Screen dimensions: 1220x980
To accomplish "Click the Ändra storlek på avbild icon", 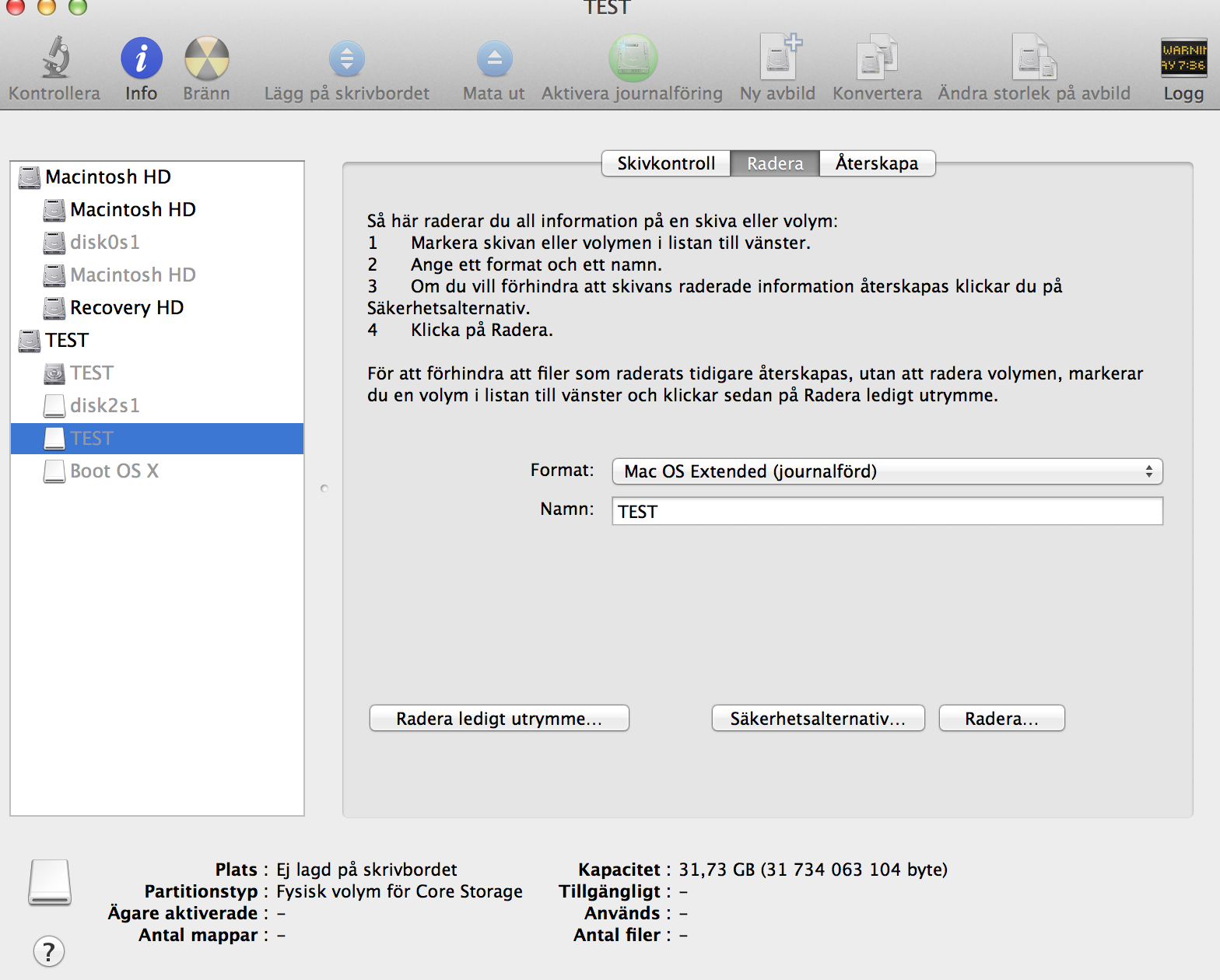I will tap(1034, 57).
